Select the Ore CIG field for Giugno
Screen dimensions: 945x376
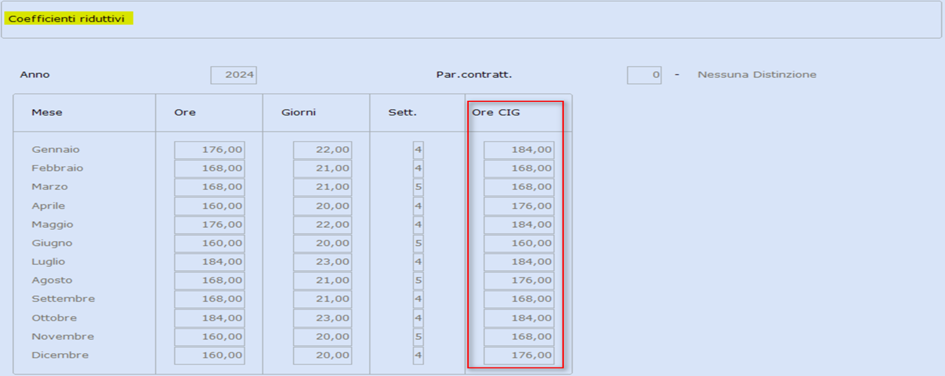(x=519, y=243)
